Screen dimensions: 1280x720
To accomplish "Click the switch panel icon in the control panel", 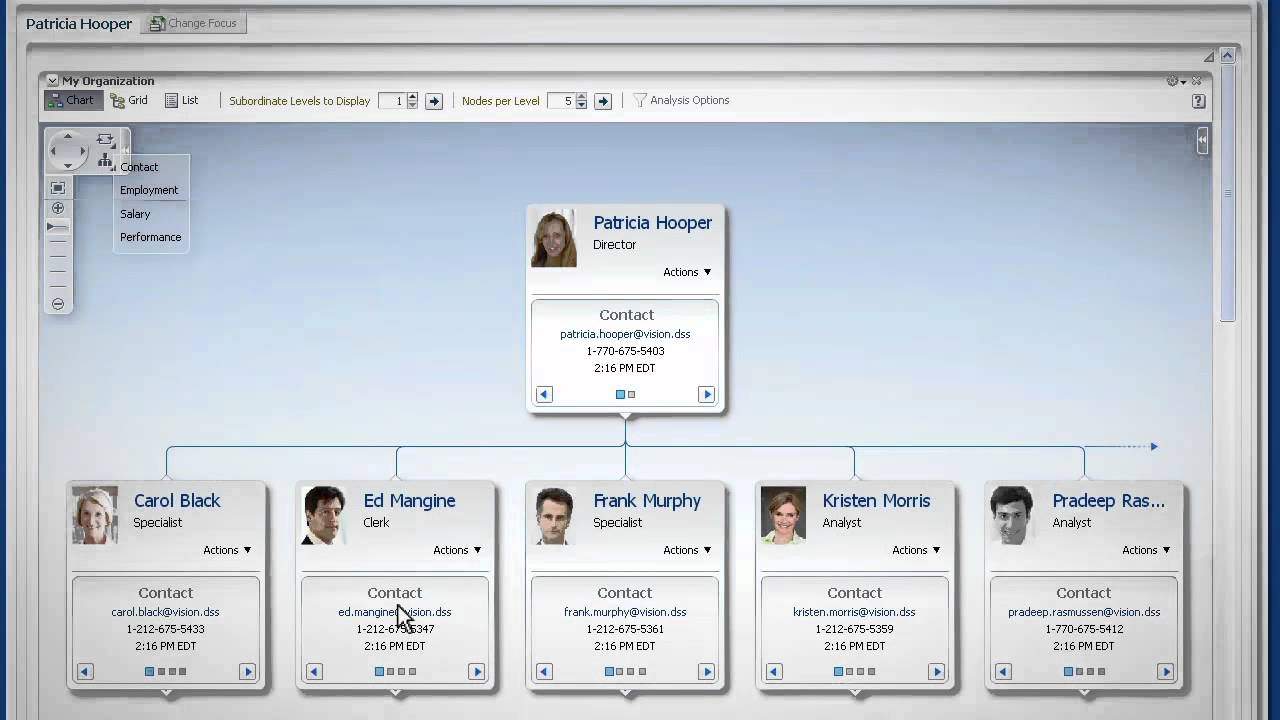I will (105, 139).
